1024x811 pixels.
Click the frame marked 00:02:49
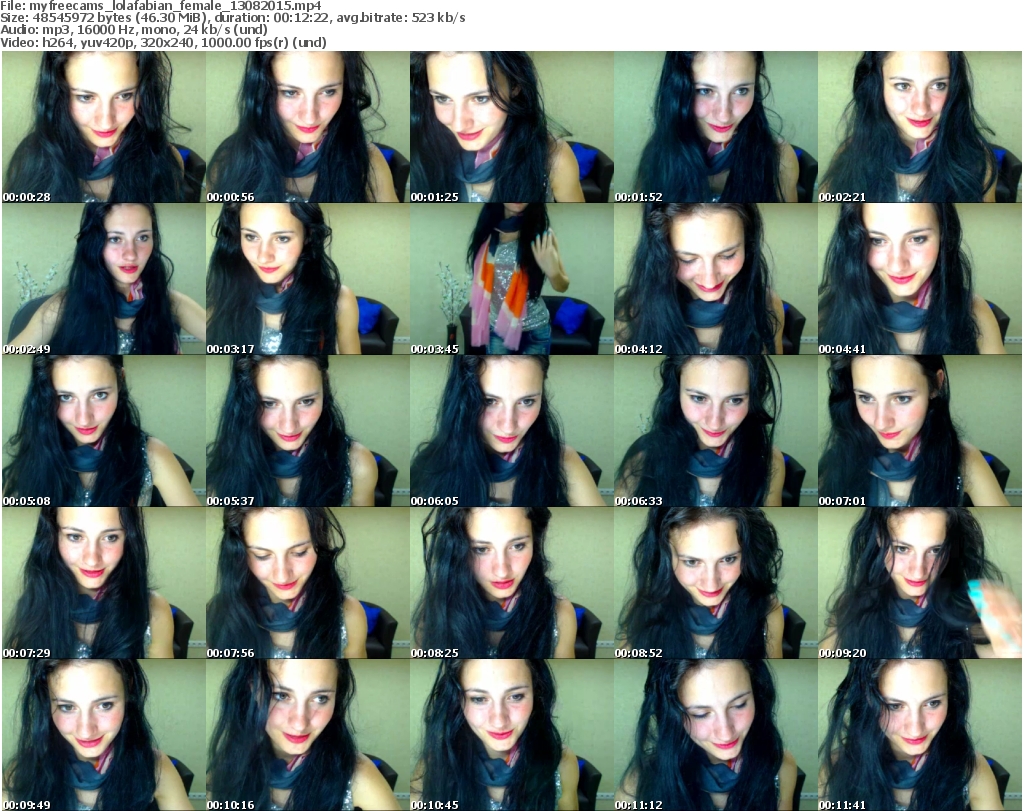104,279
